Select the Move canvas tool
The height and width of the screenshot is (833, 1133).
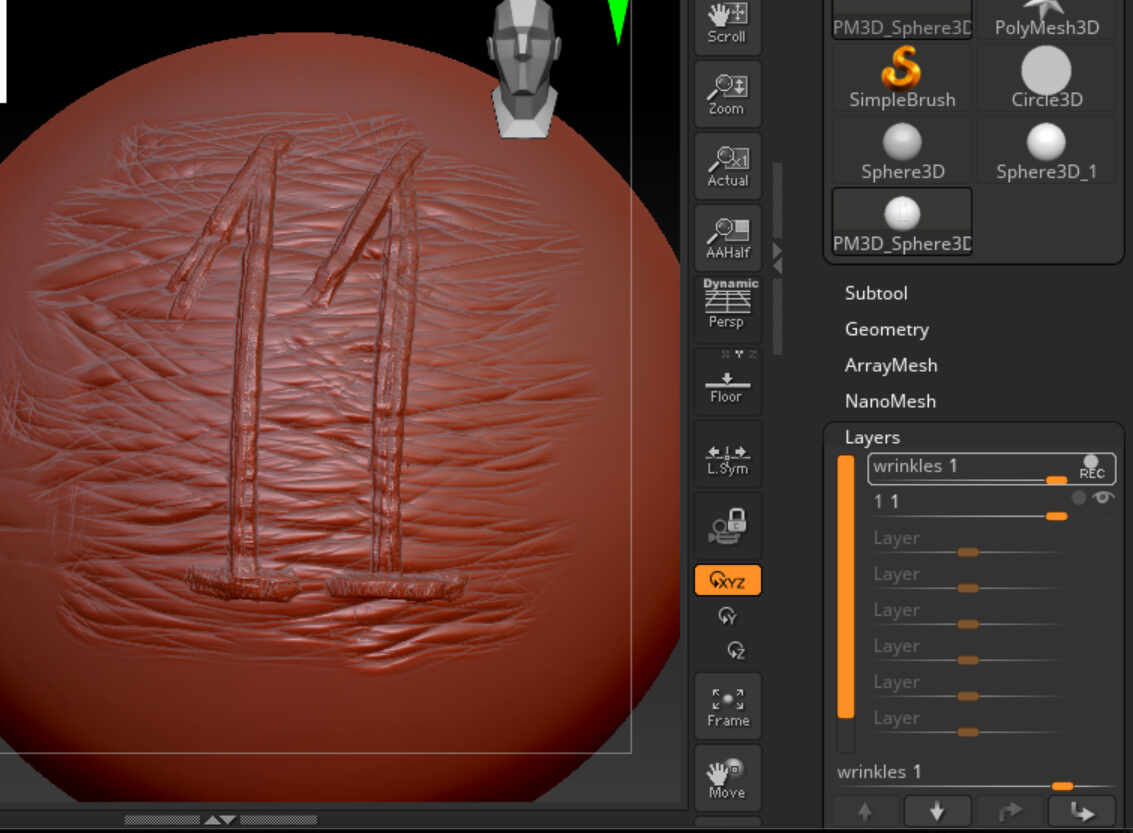pyautogui.click(x=727, y=779)
